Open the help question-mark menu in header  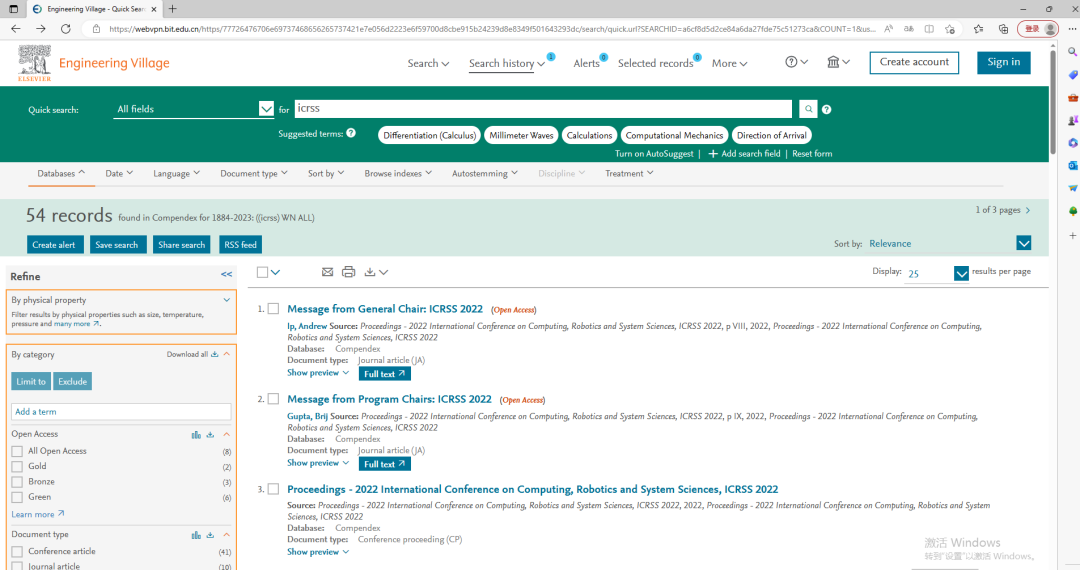(x=796, y=62)
